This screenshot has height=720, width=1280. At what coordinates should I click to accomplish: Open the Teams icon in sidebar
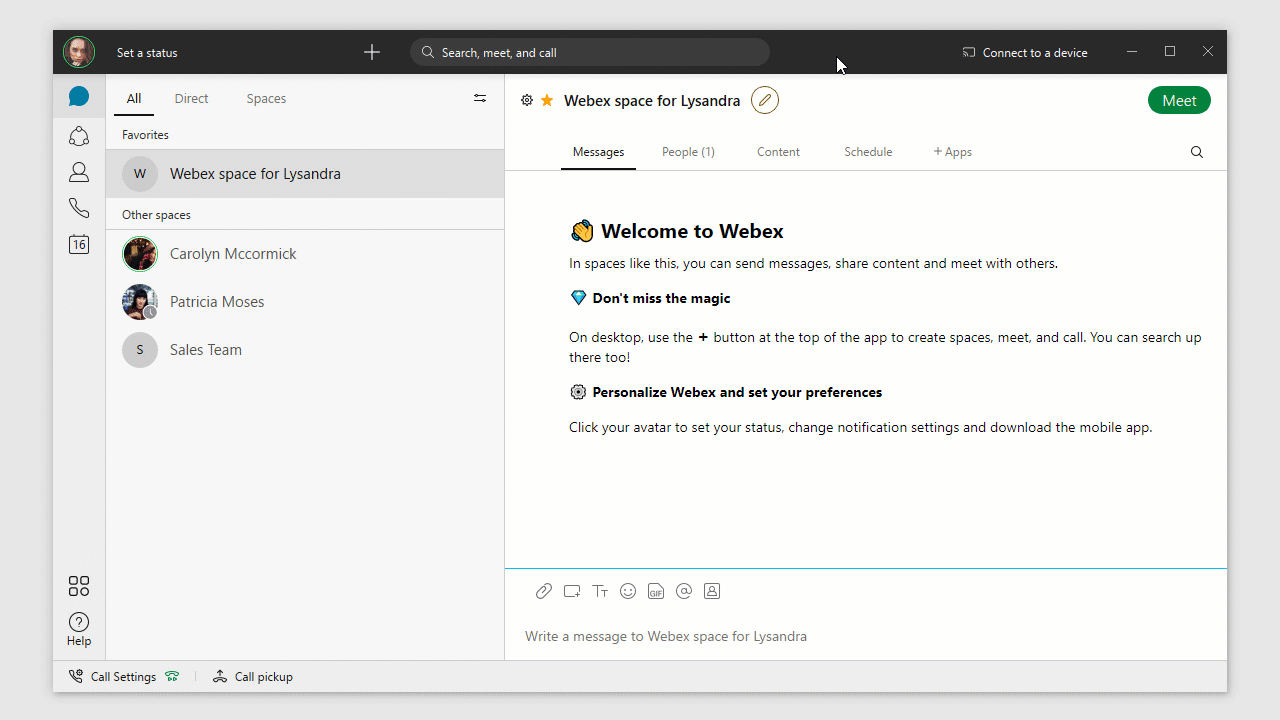[x=79, y=135]
